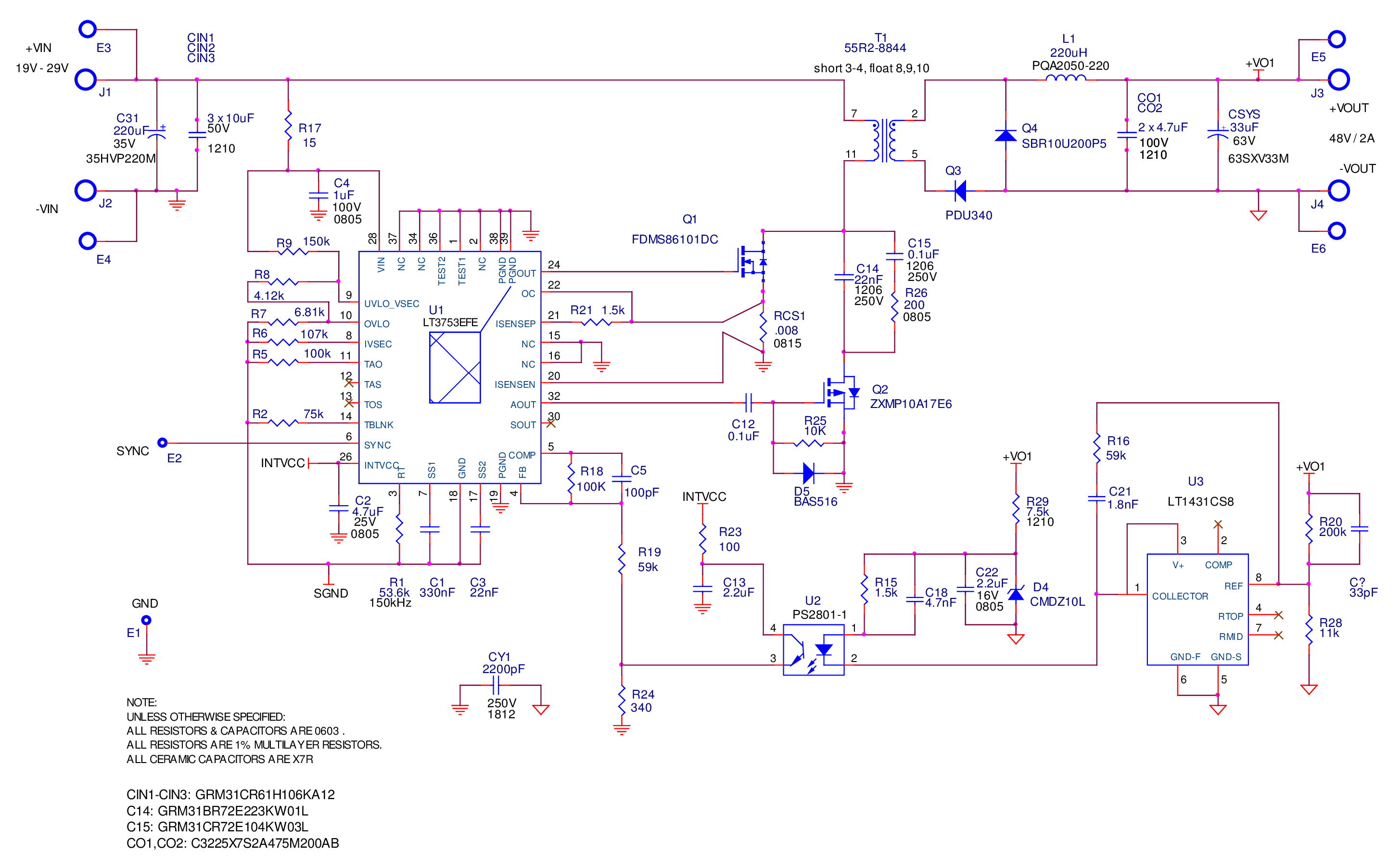Click the J3 +VOUT output terminal
The height and width of the screenshot is (866, 1400).
pos(1338,79)
